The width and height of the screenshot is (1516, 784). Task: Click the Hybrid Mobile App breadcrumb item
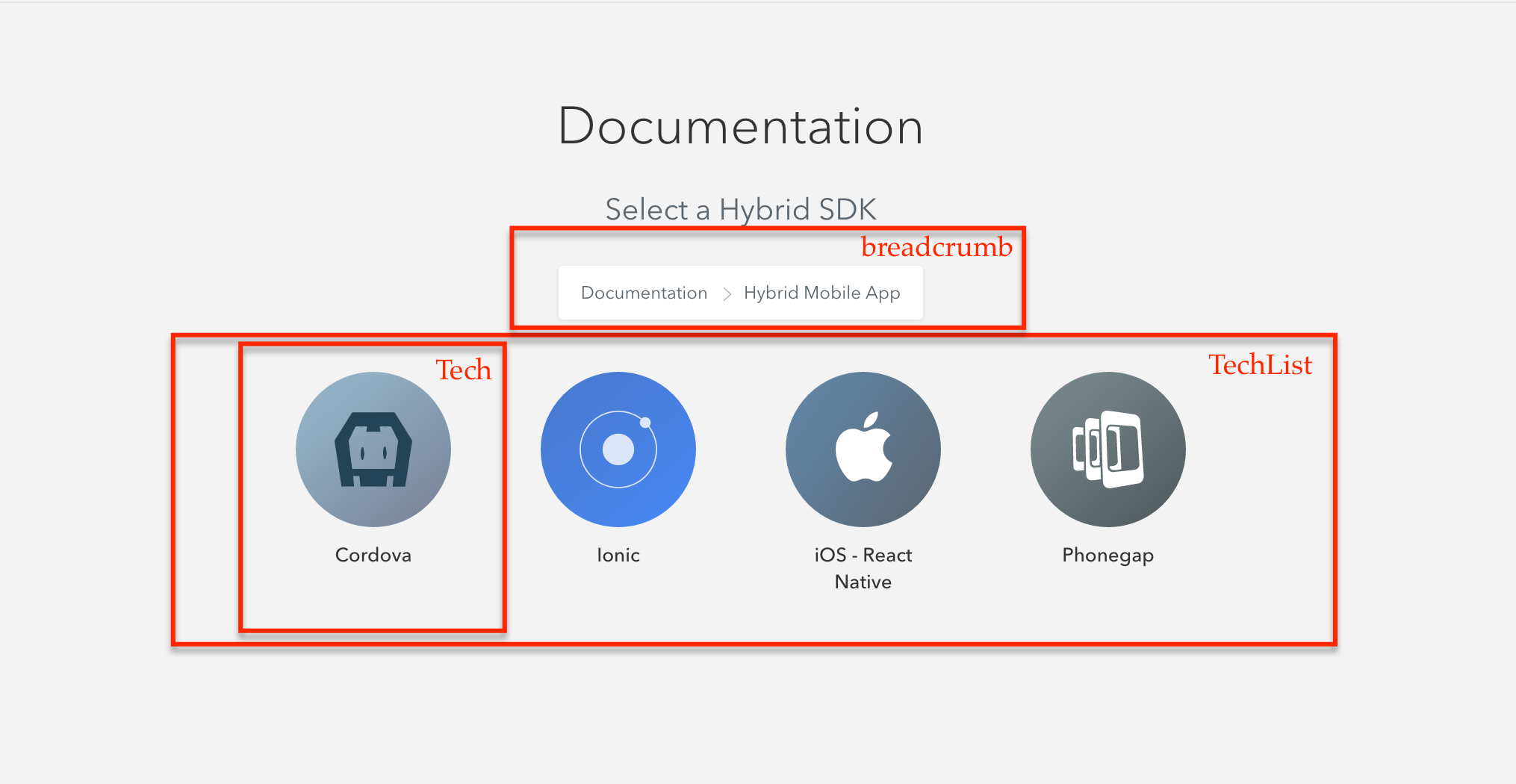tap(821, 293)
